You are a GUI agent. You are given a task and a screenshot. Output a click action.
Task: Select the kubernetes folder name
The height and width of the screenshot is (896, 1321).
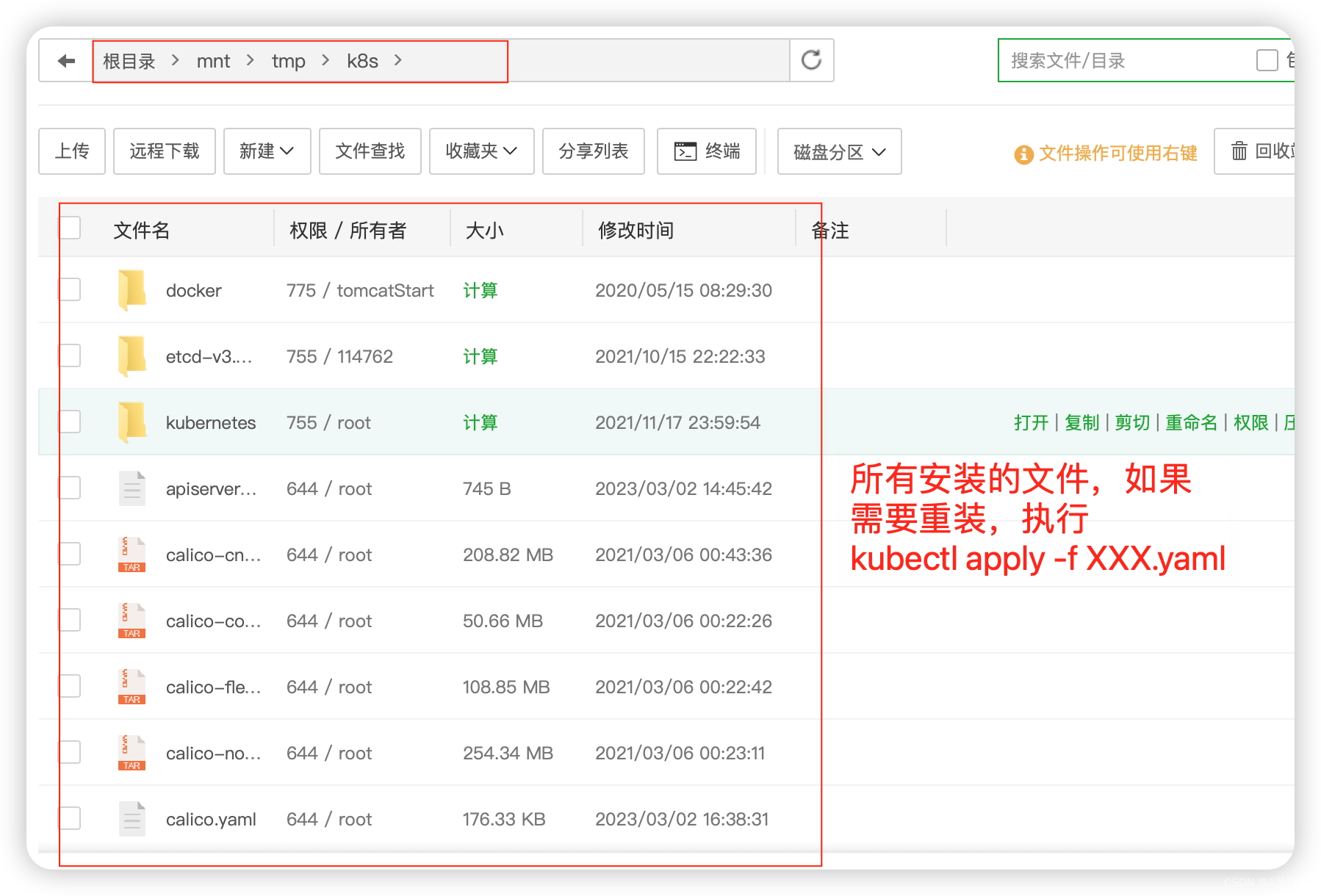coord(211,423)
